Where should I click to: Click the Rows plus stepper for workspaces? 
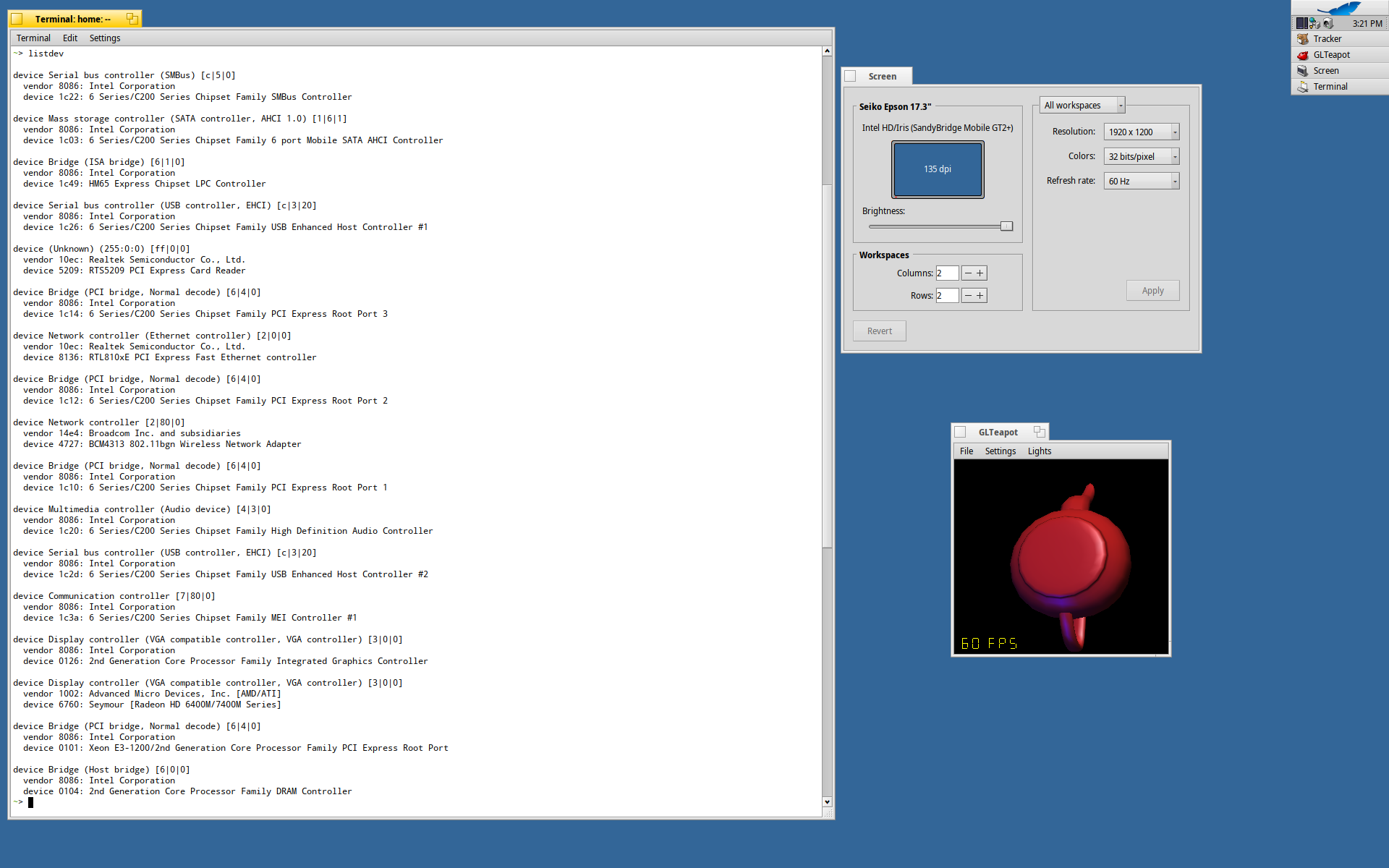(980, 295)
